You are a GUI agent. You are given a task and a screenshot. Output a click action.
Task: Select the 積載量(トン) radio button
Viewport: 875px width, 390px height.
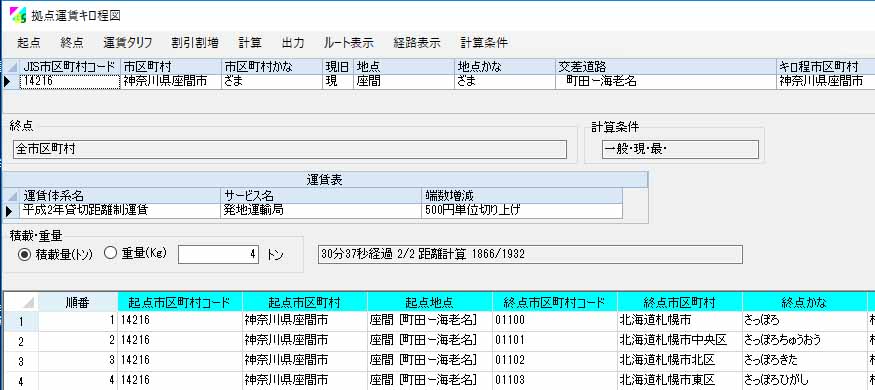(56, 254)
